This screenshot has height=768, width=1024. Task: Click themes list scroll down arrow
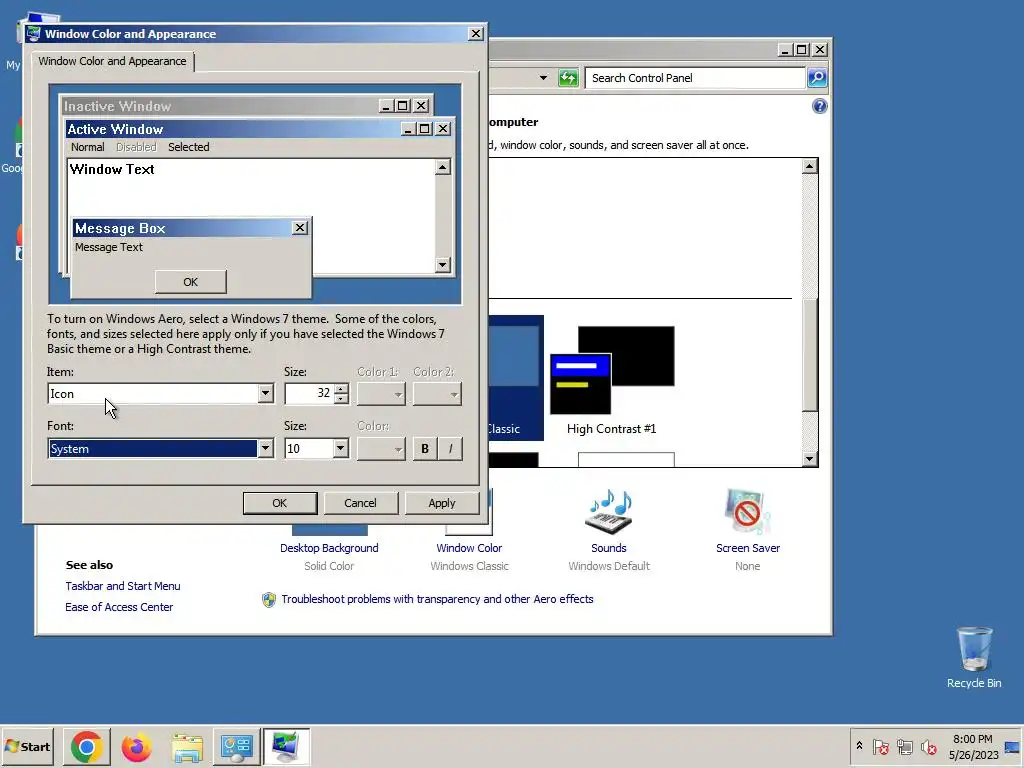click(810, 459)
